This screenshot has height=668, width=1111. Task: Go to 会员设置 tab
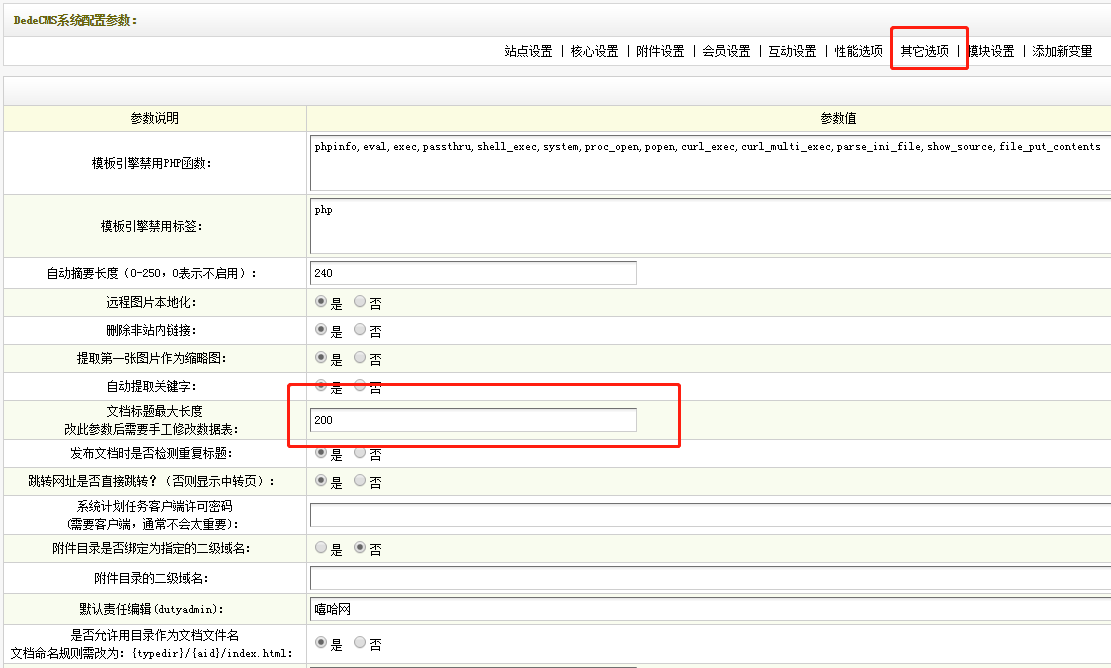(726, 51)
